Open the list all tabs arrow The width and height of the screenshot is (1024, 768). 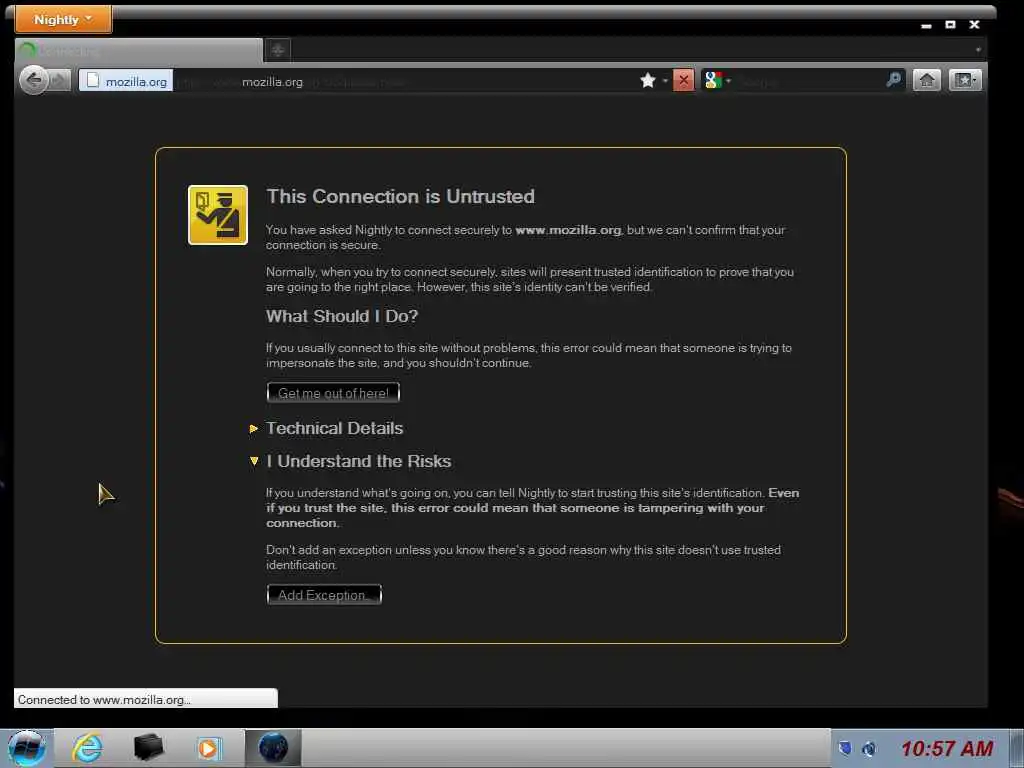coord(978,50)
